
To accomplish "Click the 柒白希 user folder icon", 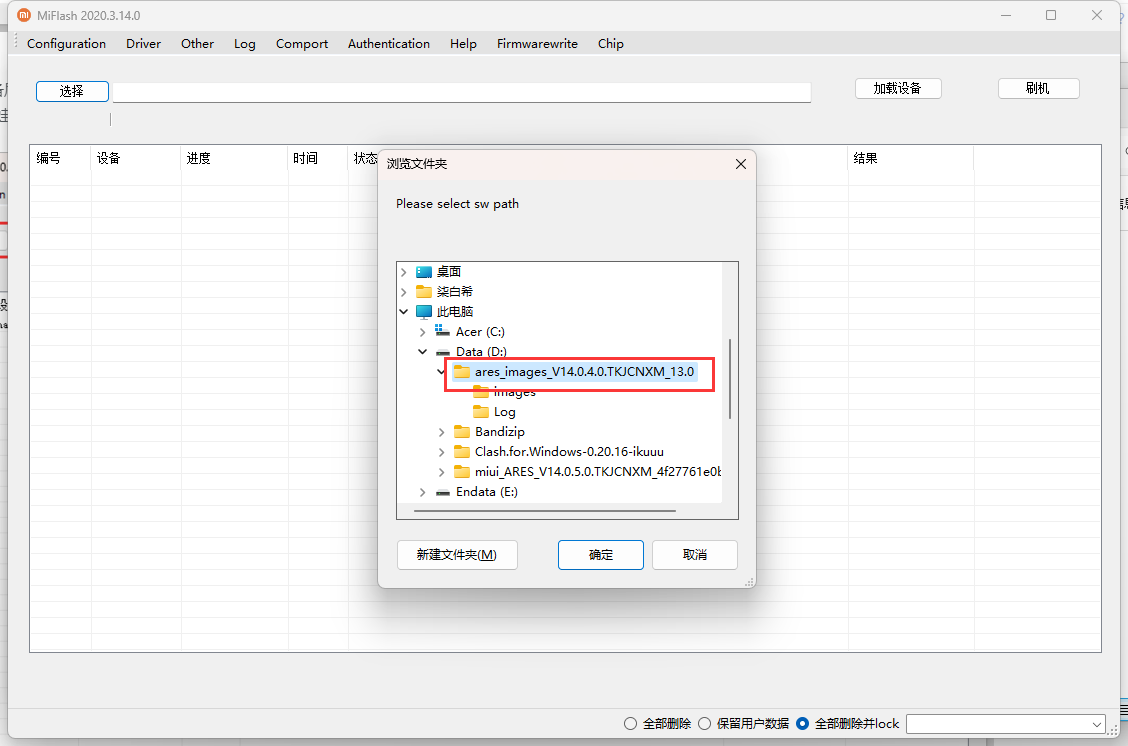I will tap(424, 291).
